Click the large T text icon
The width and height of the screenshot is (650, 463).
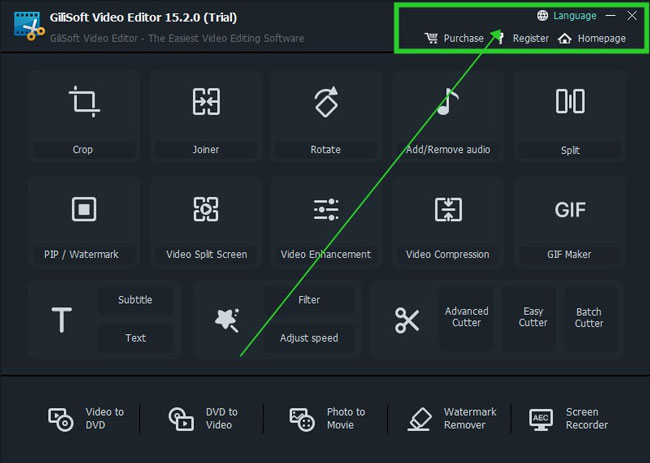pos(62,320)
